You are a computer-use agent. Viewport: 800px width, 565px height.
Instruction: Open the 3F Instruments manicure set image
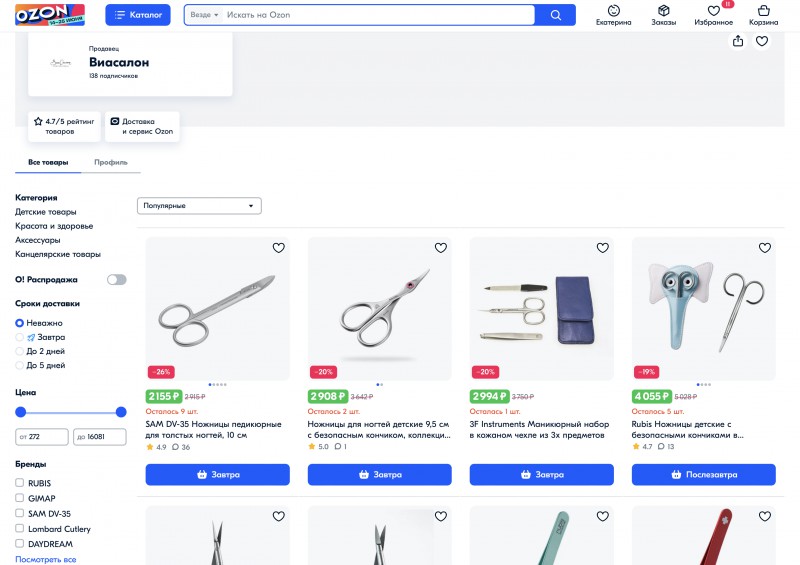click(541, 309)
